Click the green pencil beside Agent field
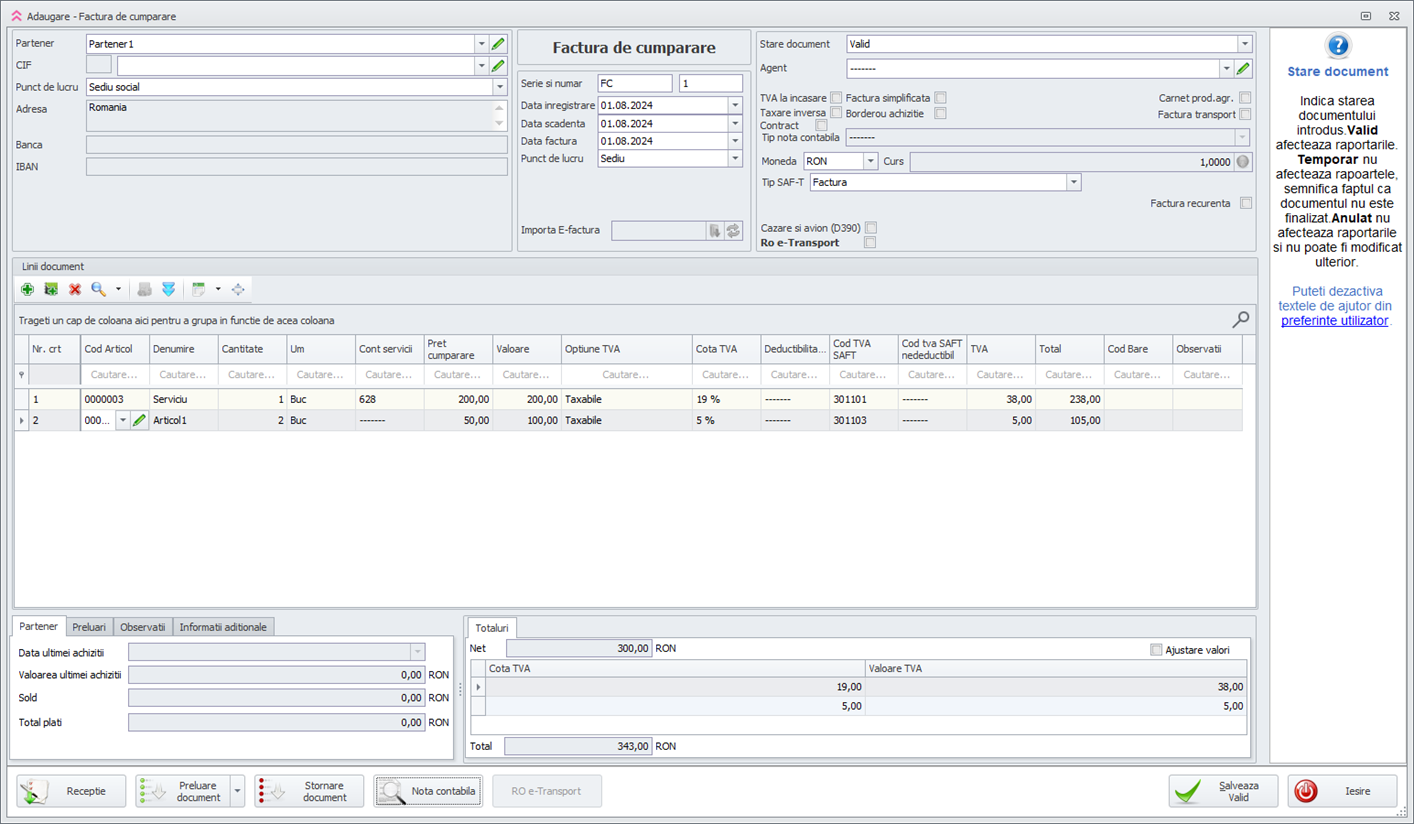This screenshot has width=1414, height=824. (1243, 69)
